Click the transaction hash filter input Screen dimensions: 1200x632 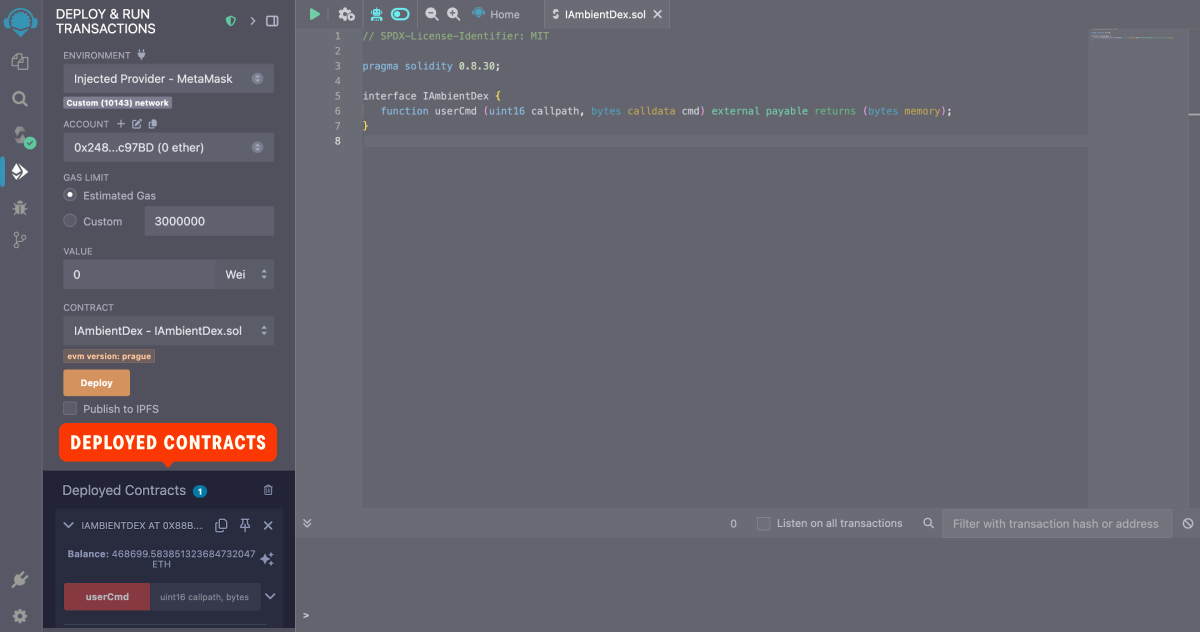pyautogui.click(x=1056, y=523)
